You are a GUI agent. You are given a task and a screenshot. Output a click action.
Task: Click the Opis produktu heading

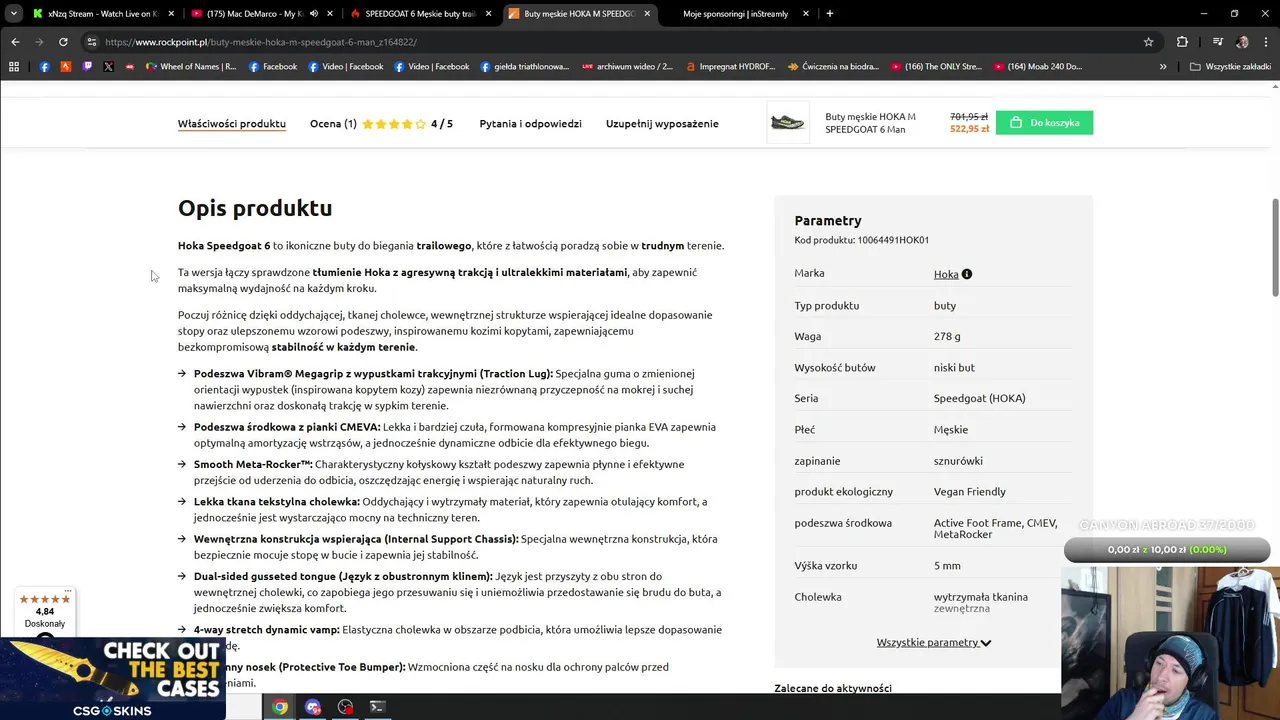coord(255,208)
